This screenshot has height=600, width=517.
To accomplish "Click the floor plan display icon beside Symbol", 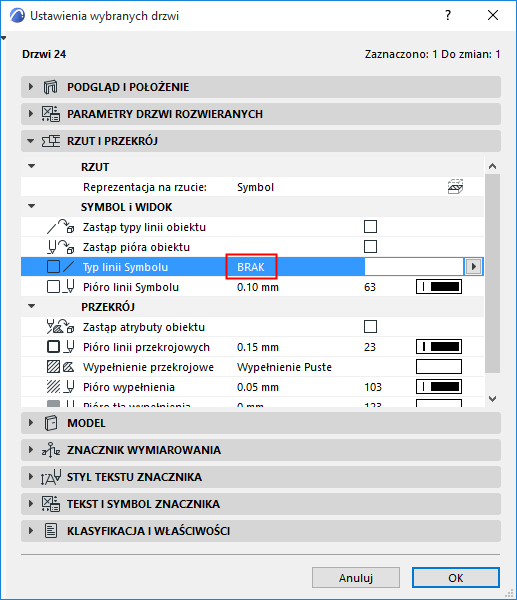I will pos(455,187).
